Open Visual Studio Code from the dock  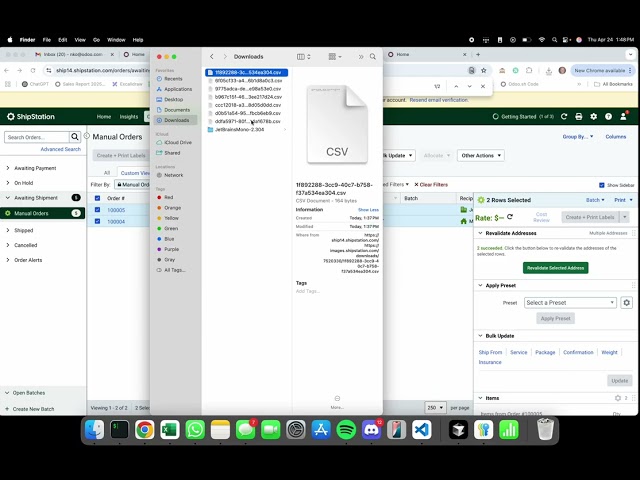point(422,430)
